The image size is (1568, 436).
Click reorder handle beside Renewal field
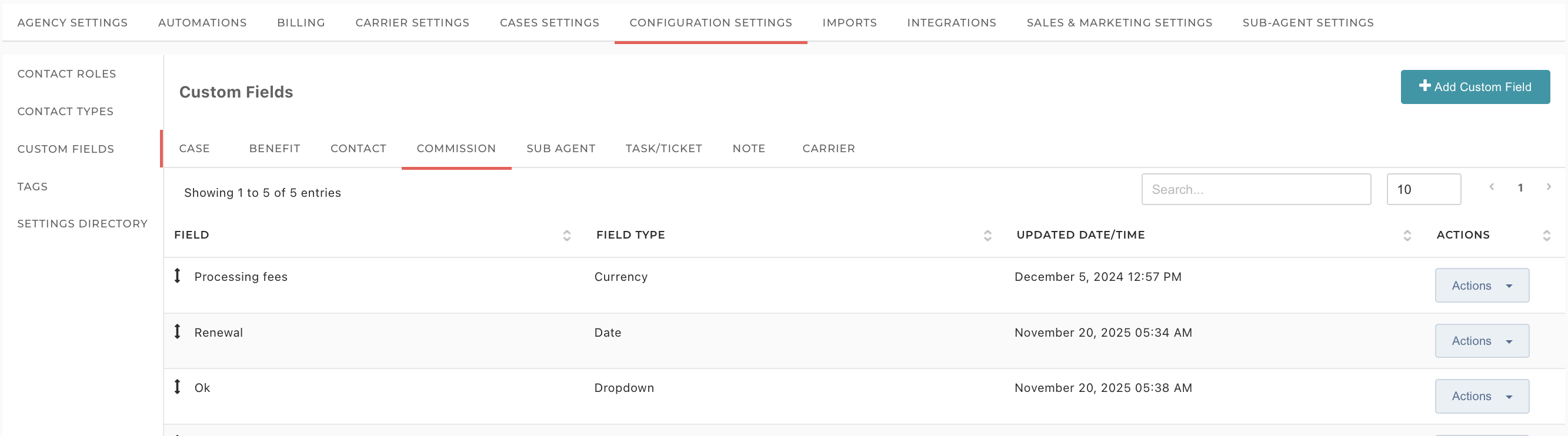[177, 331]
